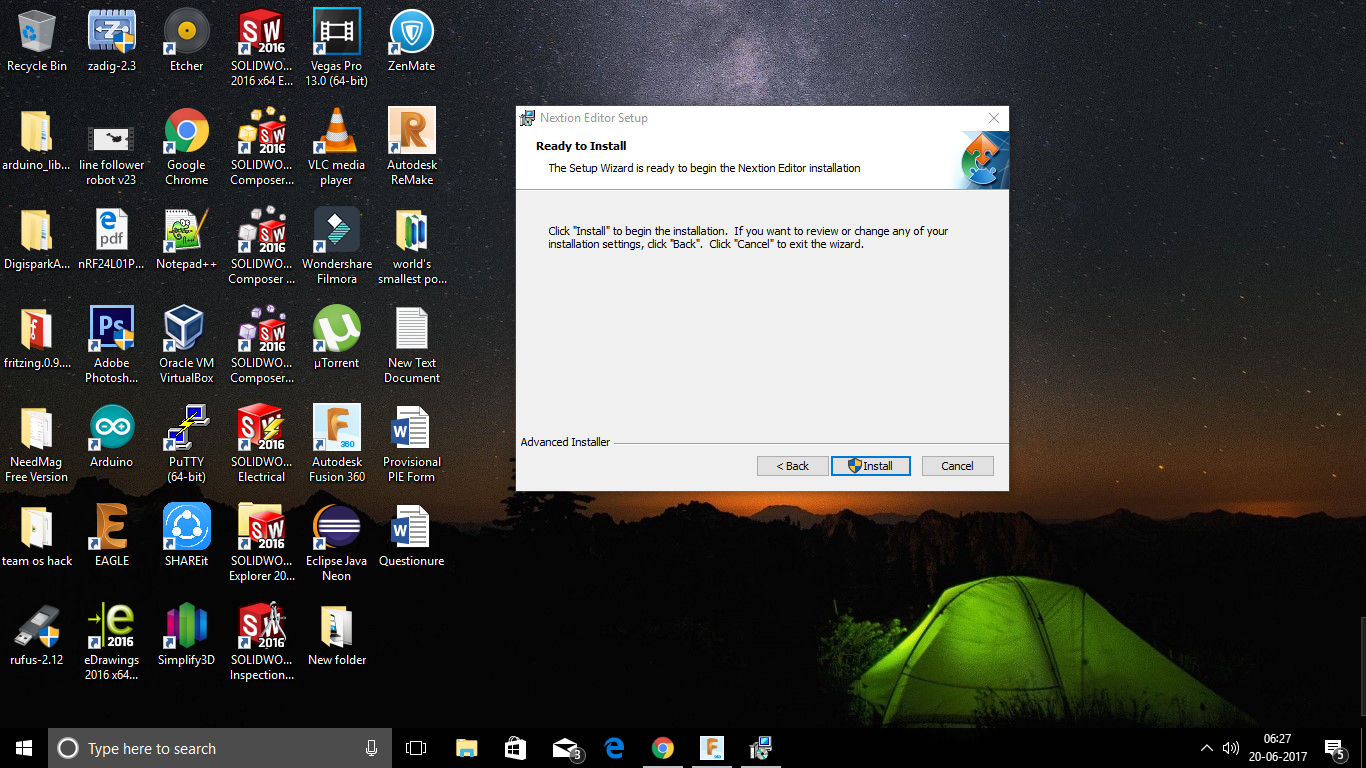The image size is (1366, 768).
Task: Click the Back button in installer
Action: click(x=792, y=466)
